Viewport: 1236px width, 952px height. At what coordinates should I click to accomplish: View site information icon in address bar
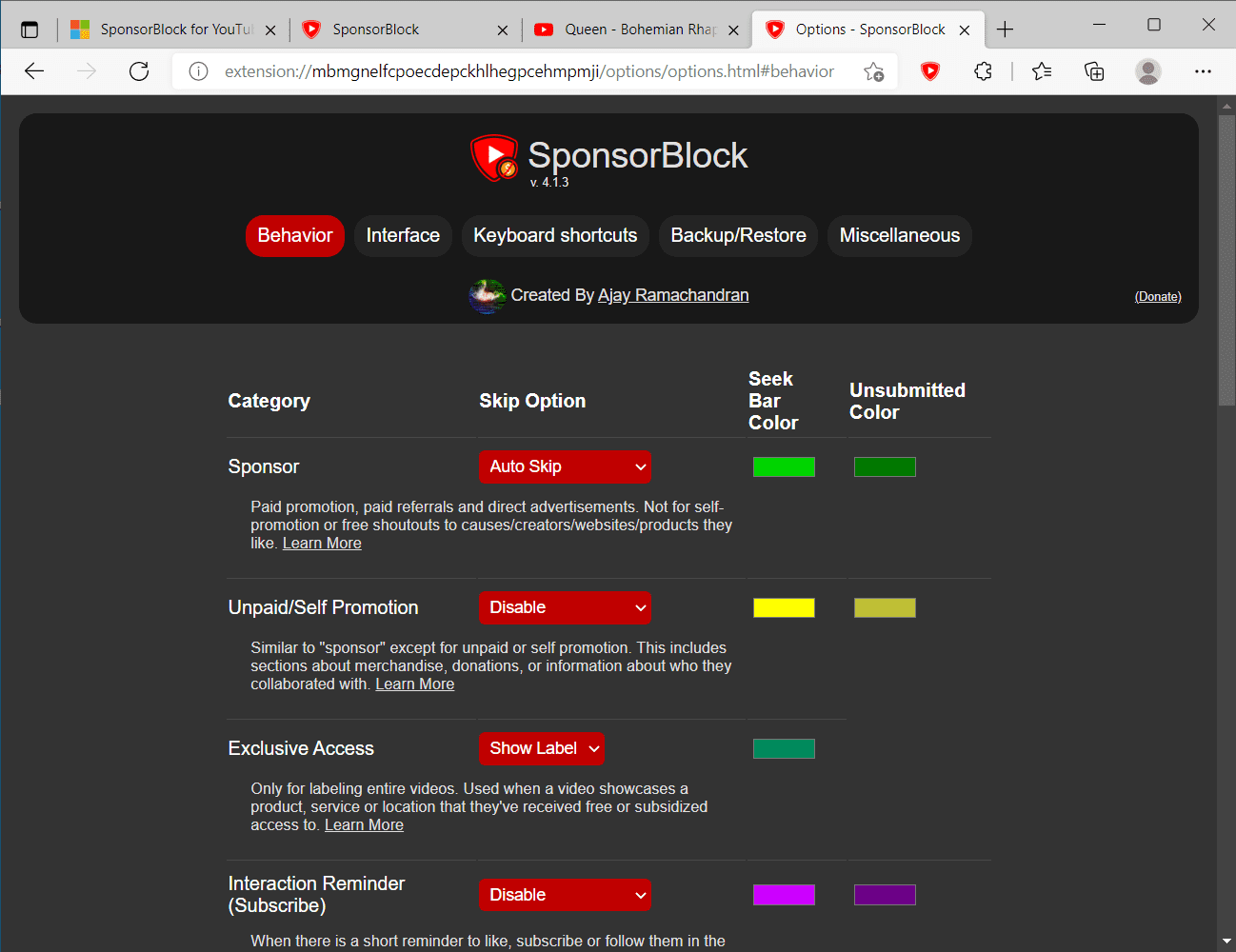pyautogui.click(x=198, y=71)
